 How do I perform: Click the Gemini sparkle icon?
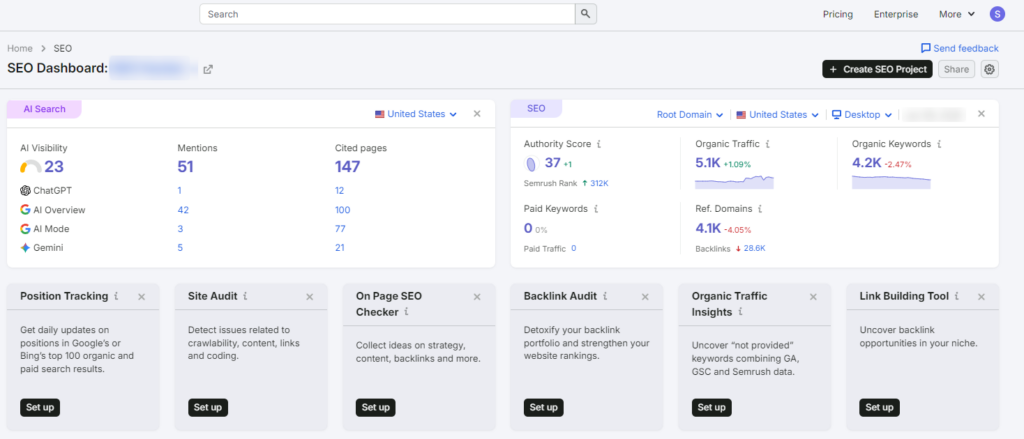point(25,248)
